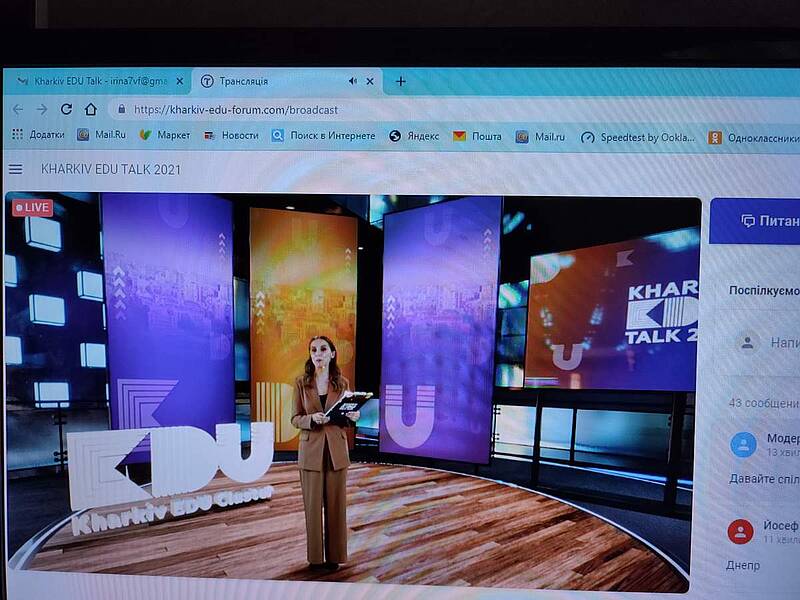The width and height of the screenshot is (800, 600).
Task: Reload the broadcast page
Action: point(66,109)
